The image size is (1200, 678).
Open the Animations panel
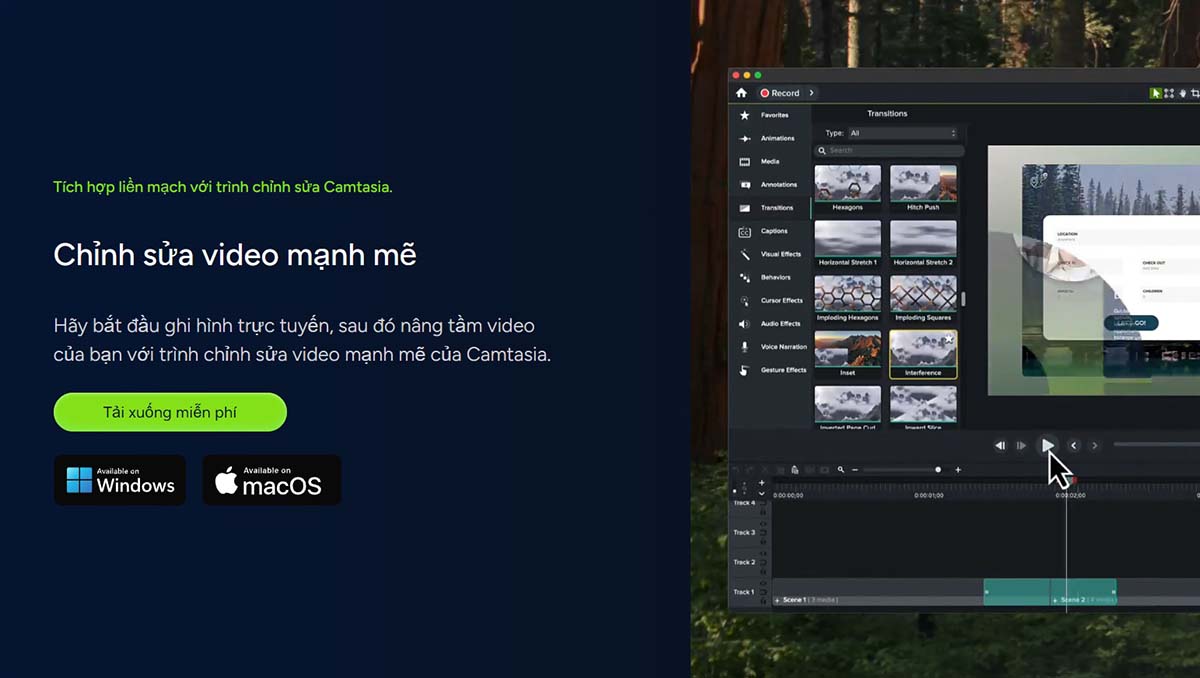tap(770, 139)
